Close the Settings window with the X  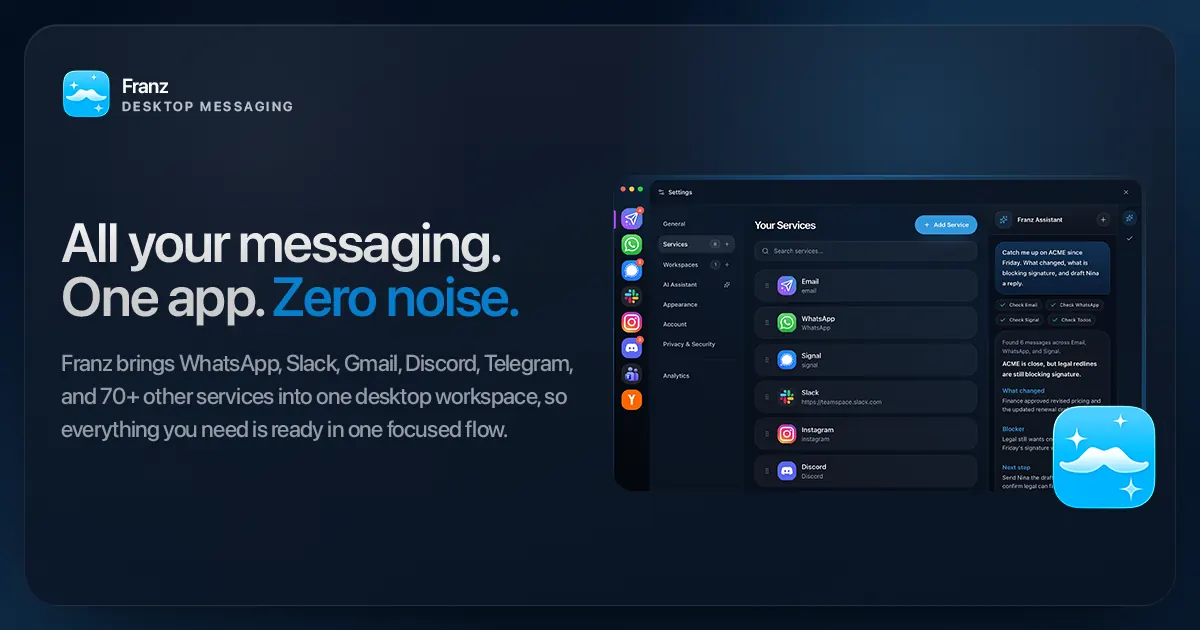pos(1125,192)
